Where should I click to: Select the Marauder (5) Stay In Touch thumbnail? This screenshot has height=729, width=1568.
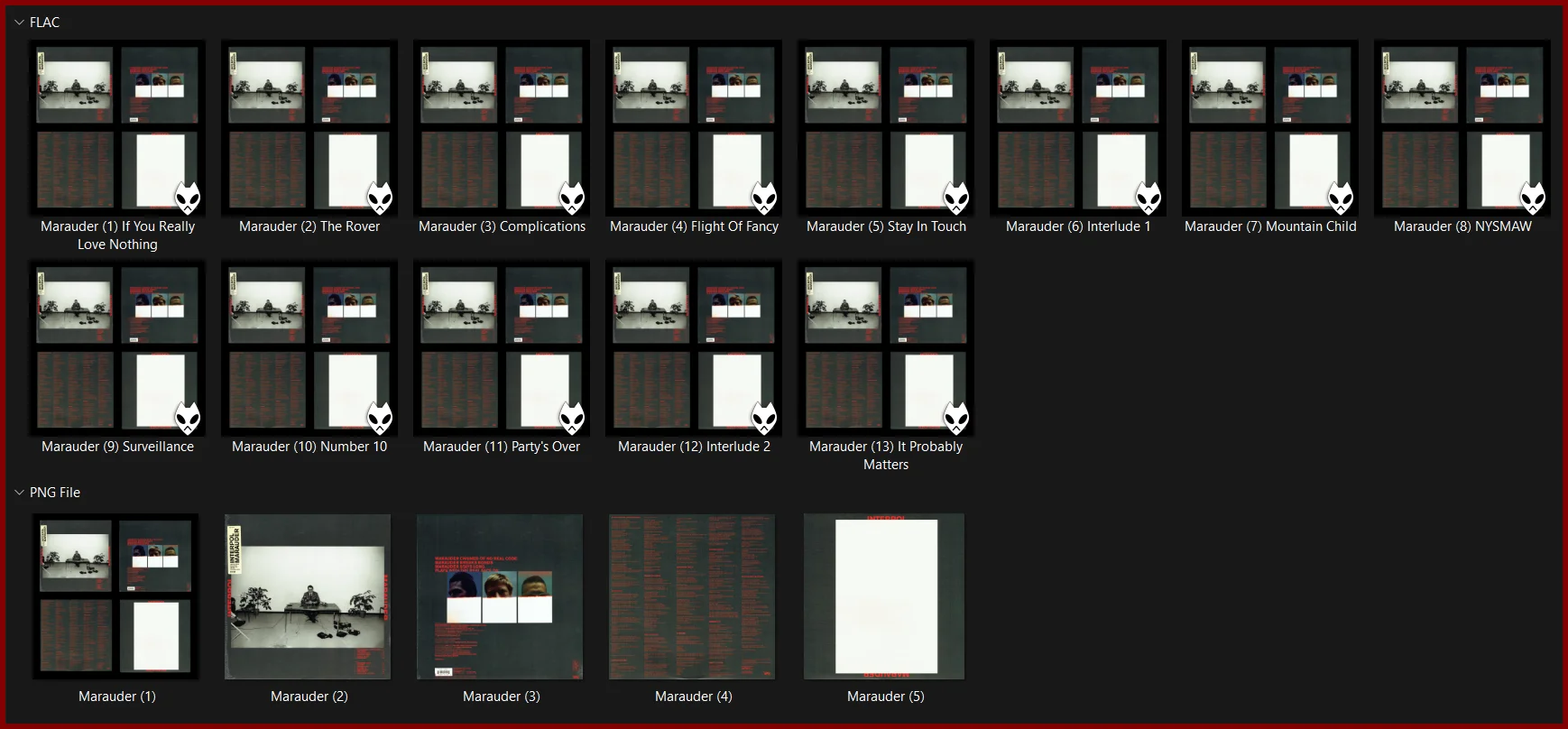886,127
